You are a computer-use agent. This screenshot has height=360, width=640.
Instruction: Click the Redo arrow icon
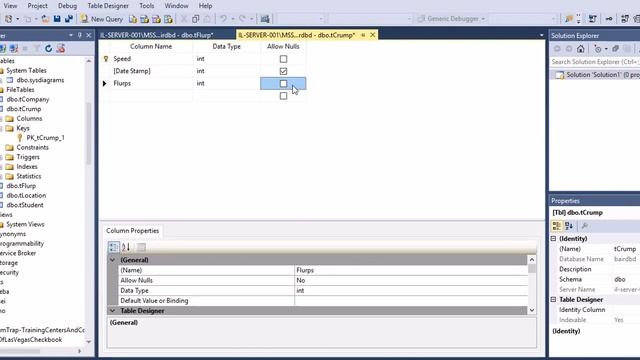click(x=242, y=19)
